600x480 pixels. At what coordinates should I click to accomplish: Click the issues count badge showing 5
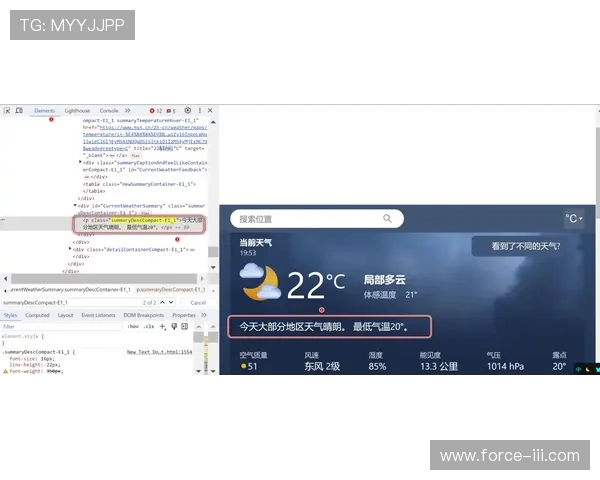(x=171, y=111)
